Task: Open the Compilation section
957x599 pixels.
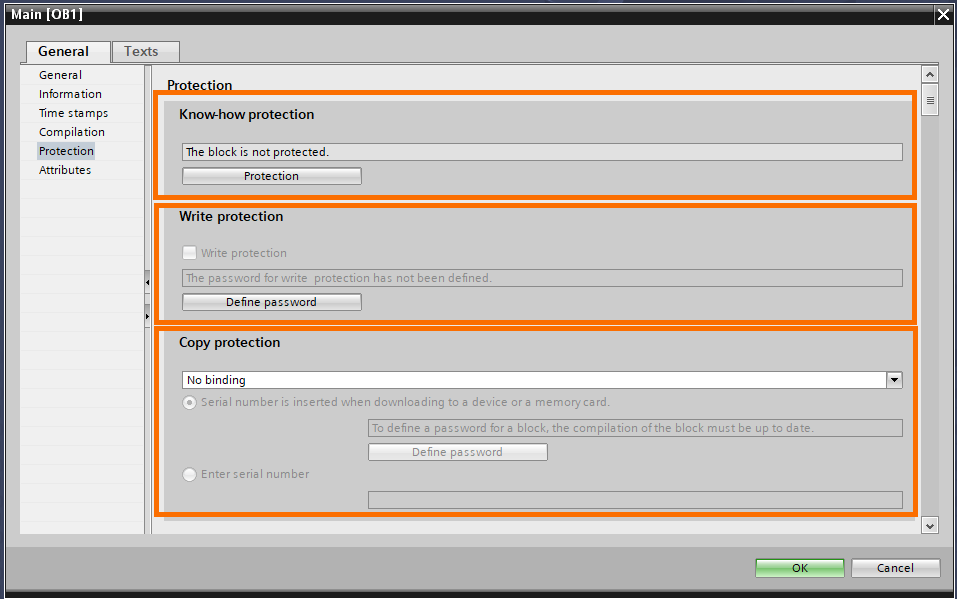Action: click(x=71, y=131)
